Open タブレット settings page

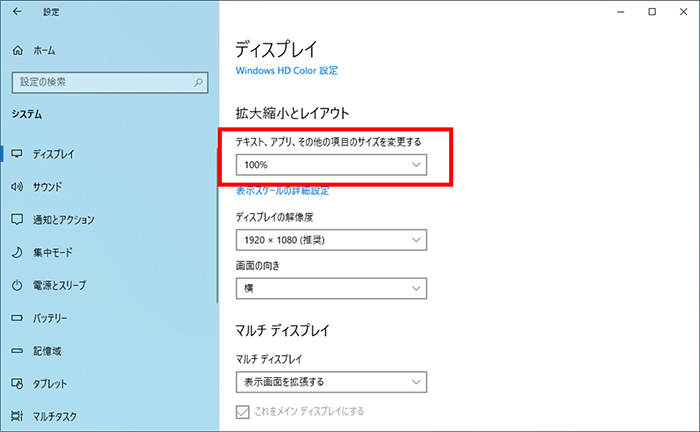(x=52, y=384)
